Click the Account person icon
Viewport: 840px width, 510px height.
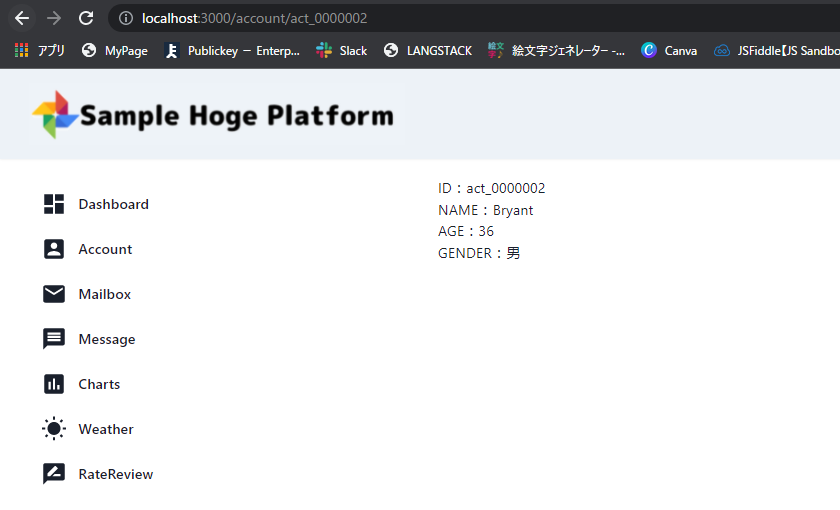pyautogui.click(x=54, y=249)
